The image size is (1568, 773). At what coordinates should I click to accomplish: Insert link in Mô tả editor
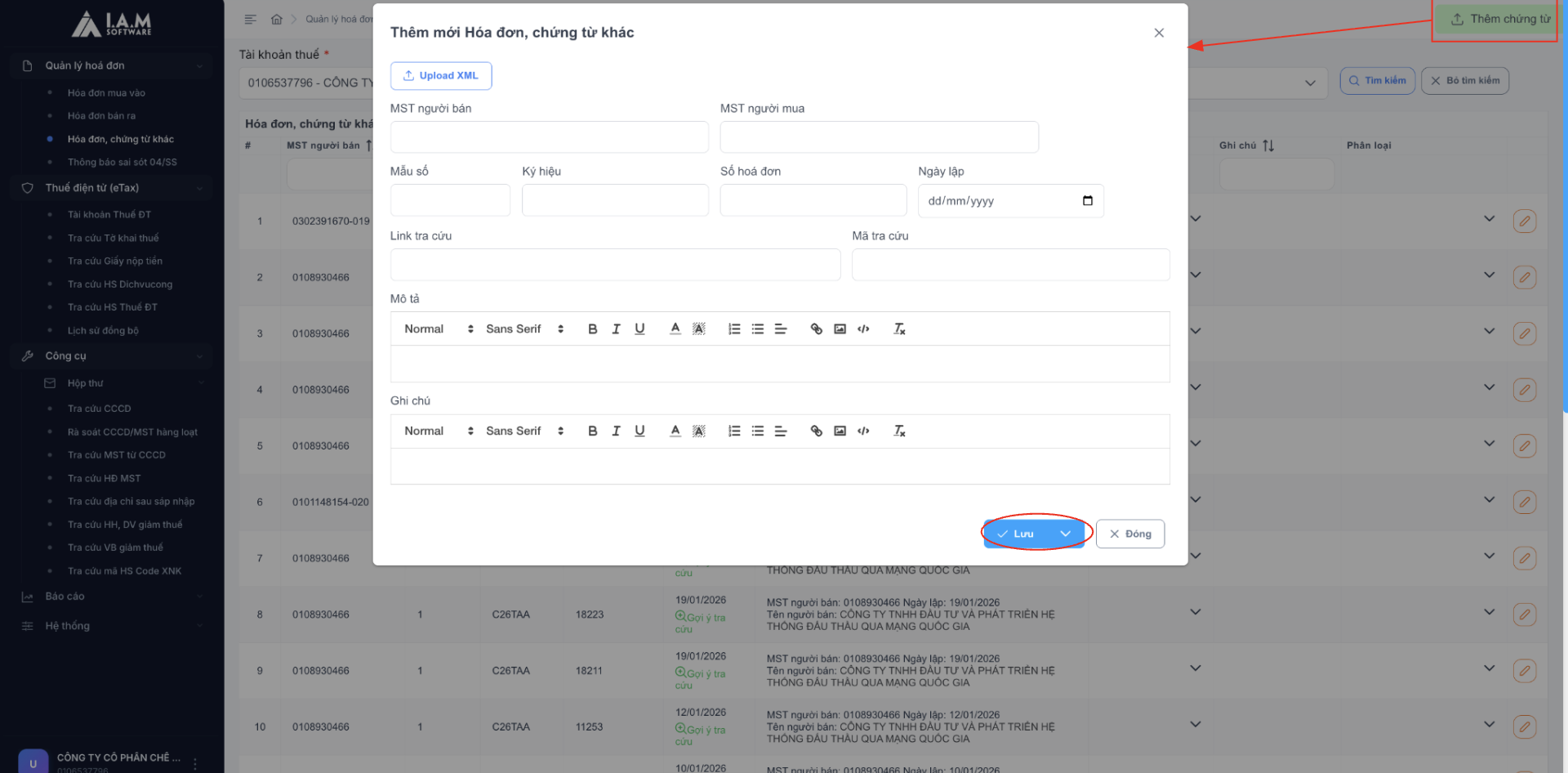(x=816, y=329)
